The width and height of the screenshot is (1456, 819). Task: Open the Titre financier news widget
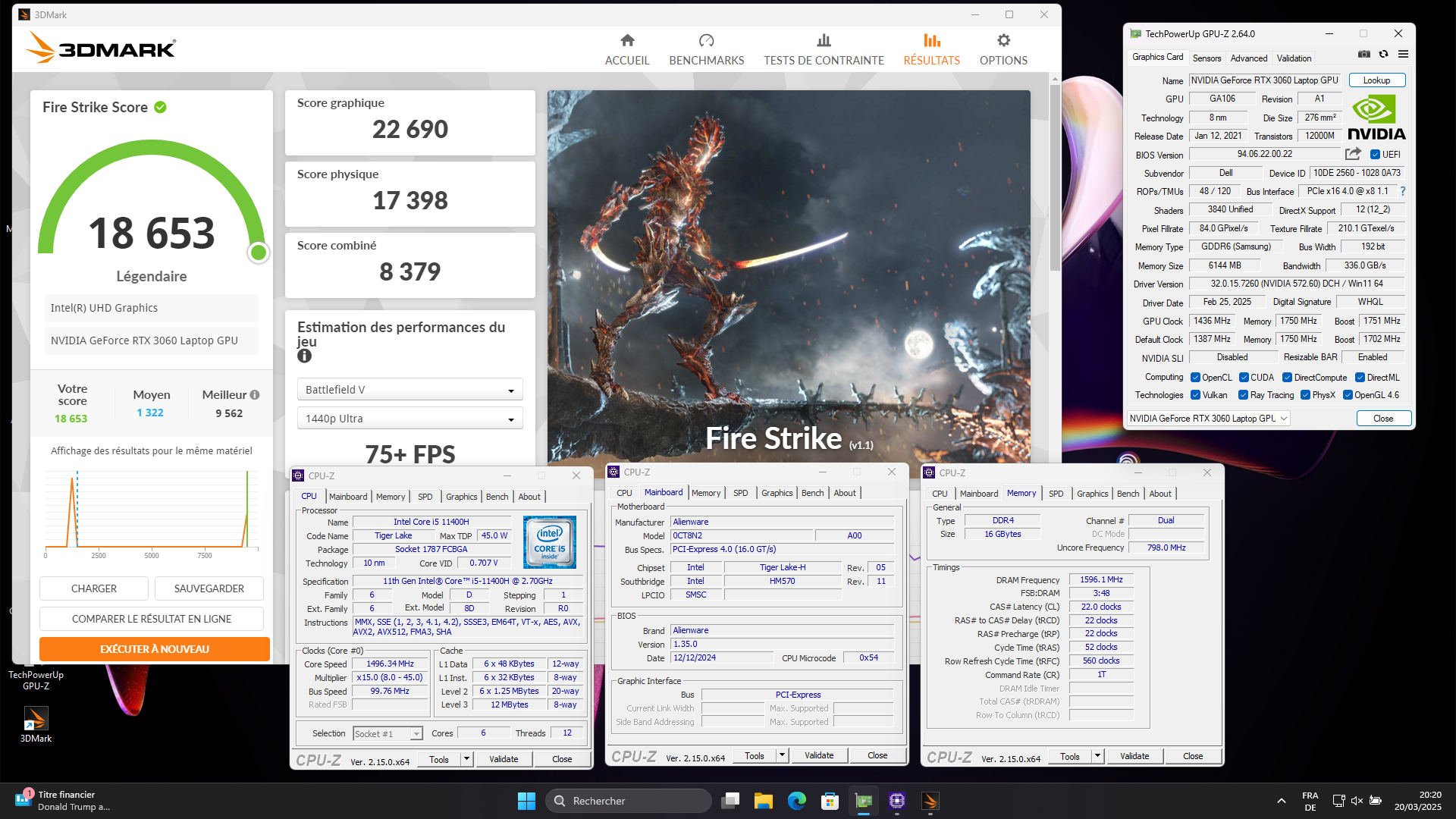tap(64, 801)
